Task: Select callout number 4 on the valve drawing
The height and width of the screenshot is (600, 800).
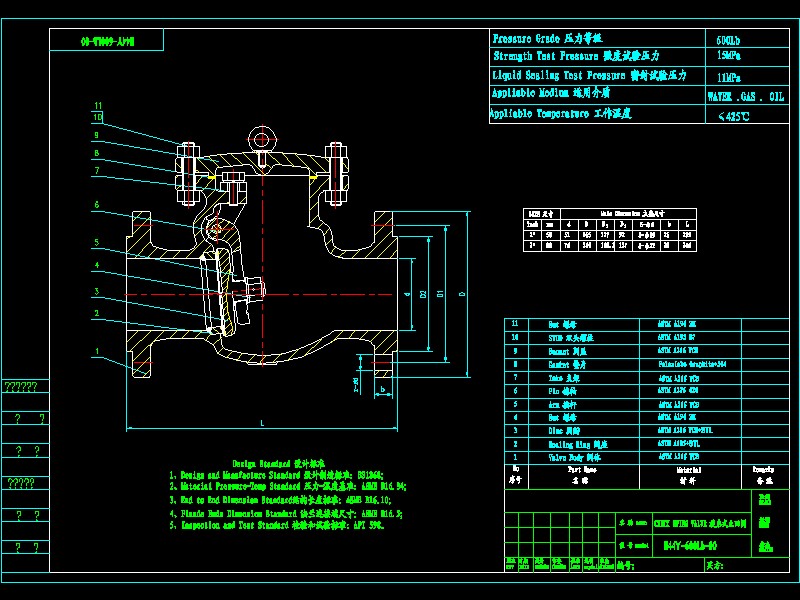Action: click(96, 265)
